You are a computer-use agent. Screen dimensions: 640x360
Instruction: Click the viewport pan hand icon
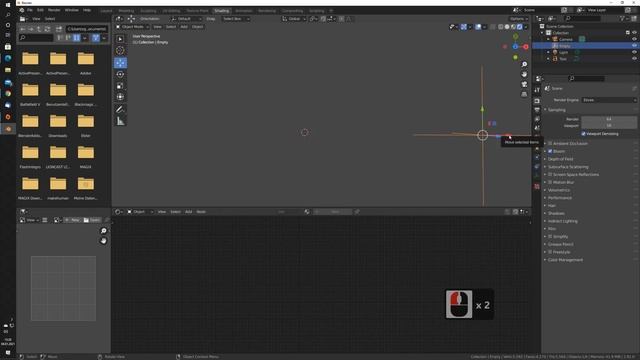(524, 74)
